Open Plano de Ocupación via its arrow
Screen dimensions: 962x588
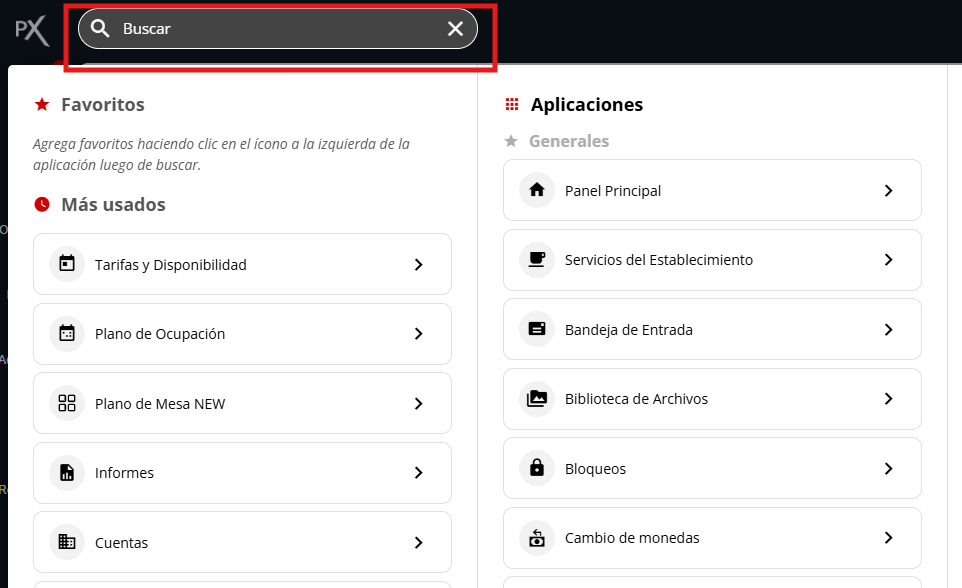point(419,333)
